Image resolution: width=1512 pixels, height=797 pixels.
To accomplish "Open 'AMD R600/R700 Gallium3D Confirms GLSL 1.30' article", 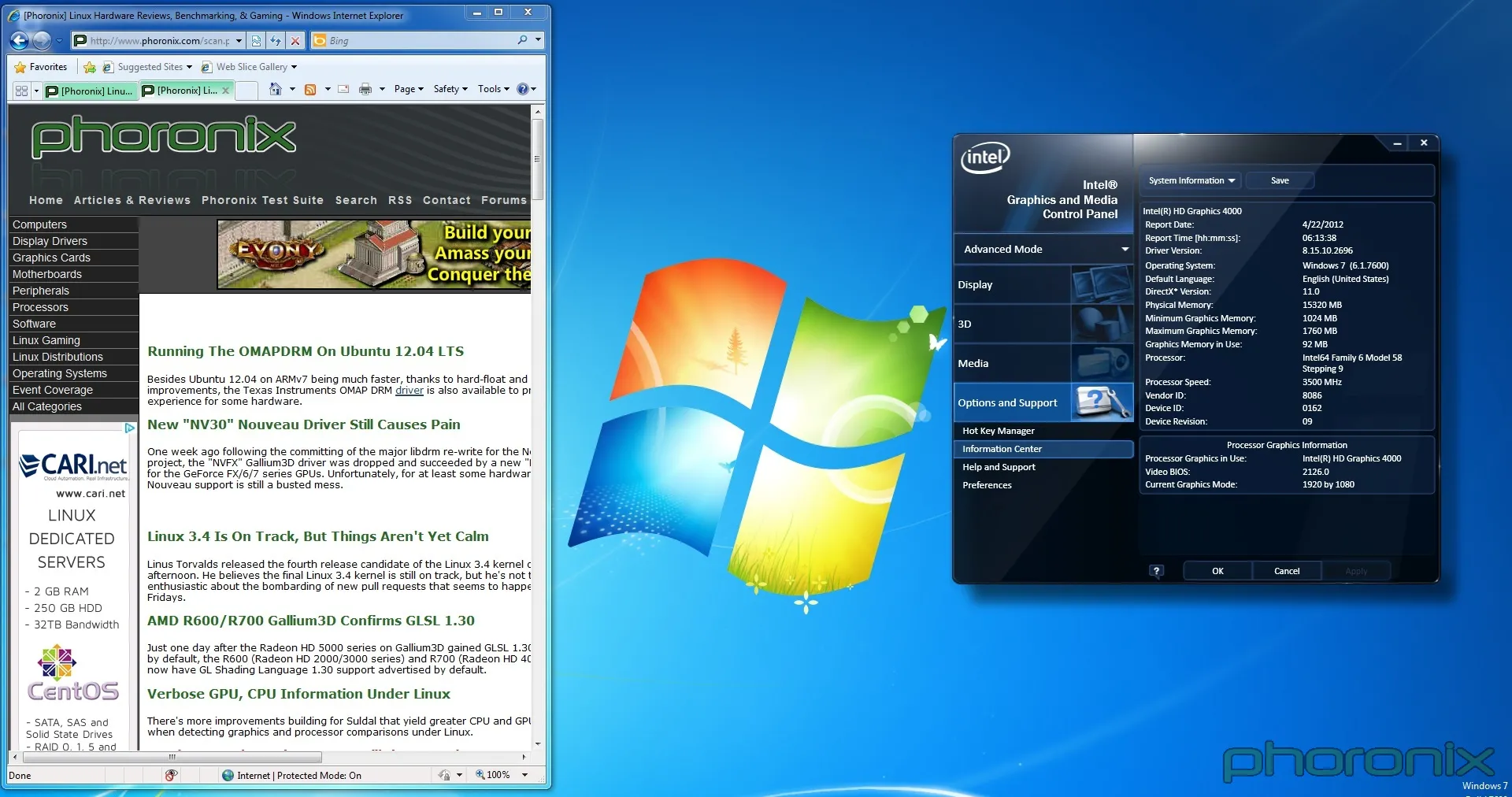I will [x=311, y=621].
